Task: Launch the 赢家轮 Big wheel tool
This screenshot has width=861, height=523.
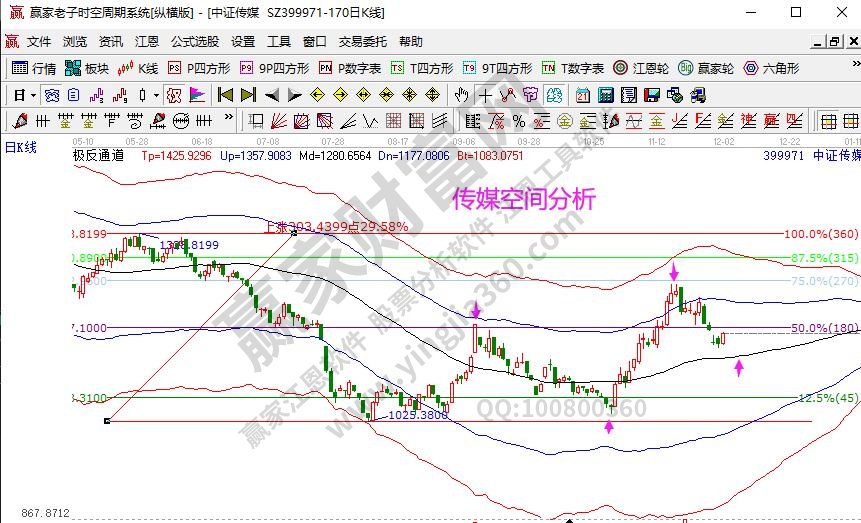Action: (x=705, y=69)
